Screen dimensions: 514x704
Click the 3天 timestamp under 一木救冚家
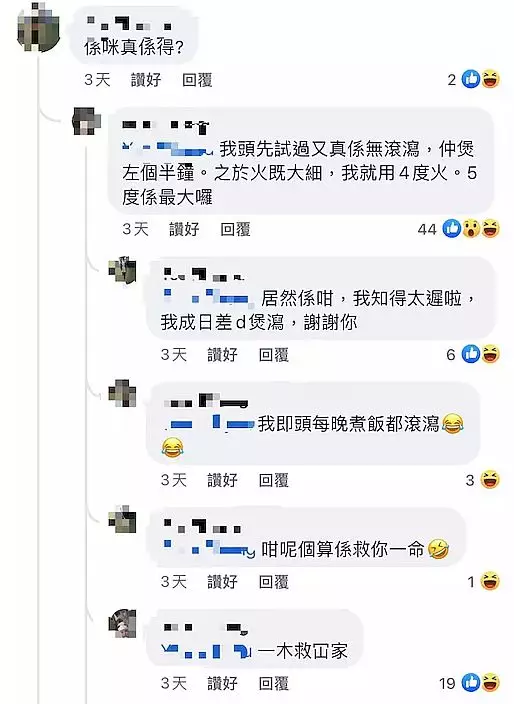174,683
